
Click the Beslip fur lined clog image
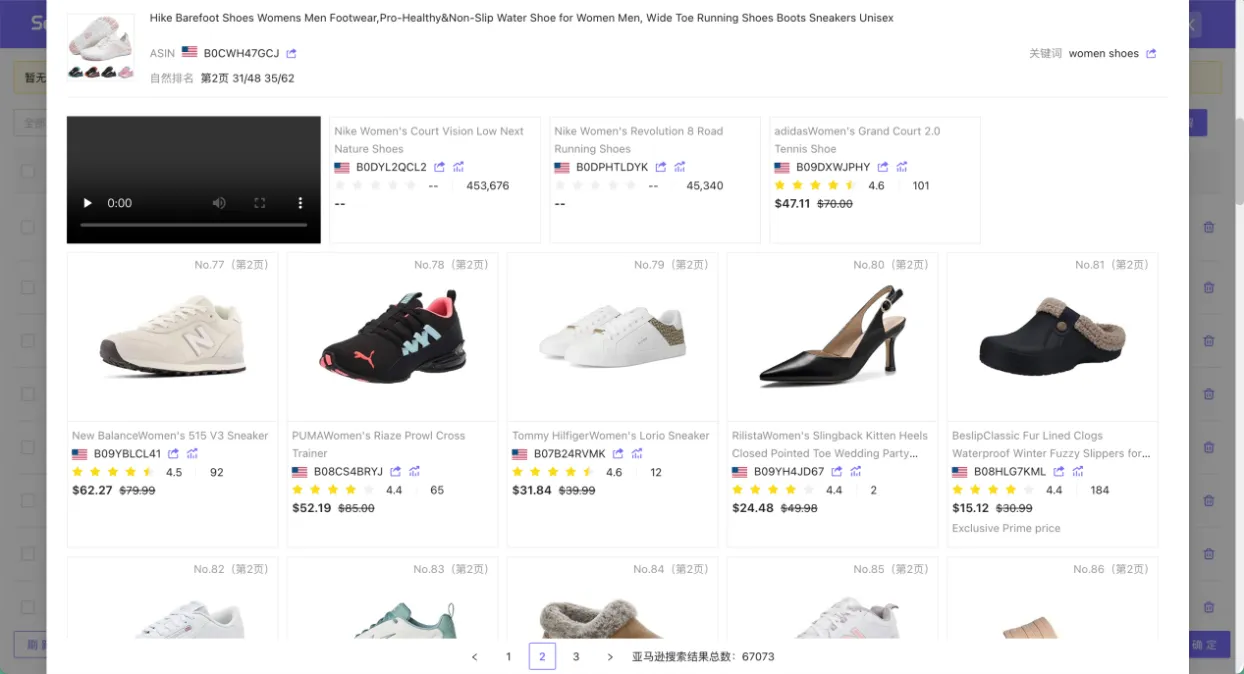click(x=1052, y=338)
